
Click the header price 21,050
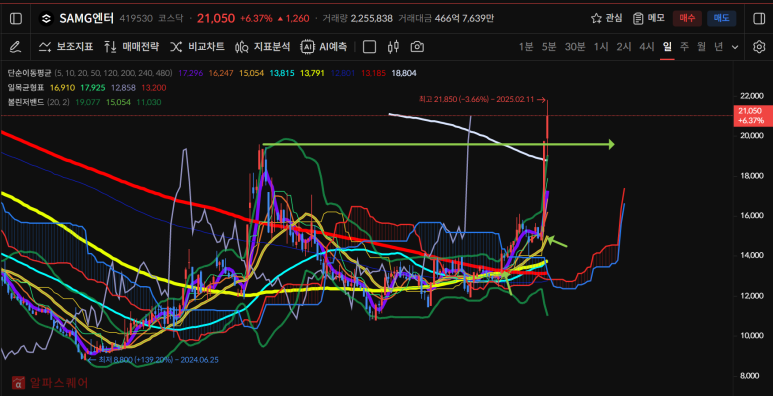click(215, 19)
